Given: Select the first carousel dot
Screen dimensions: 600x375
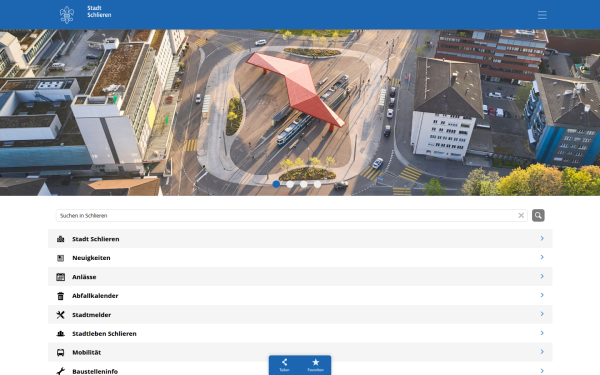Looking at the screenshot, I should tap(276, 184).
